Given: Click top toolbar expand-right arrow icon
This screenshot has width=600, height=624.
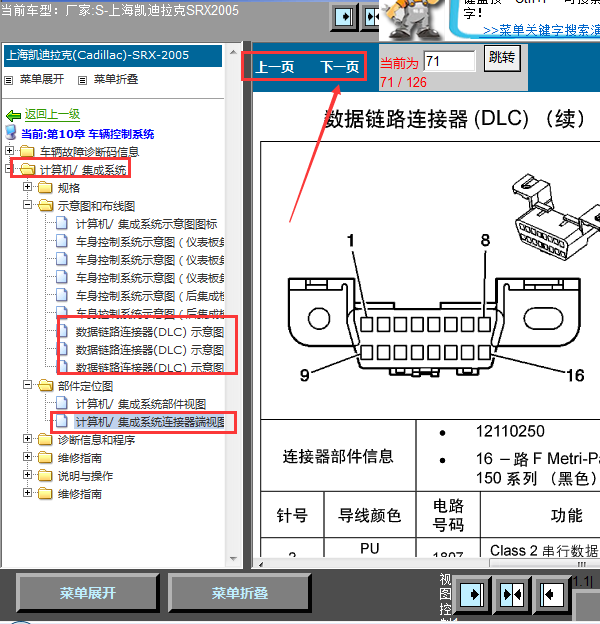Looking at the screenshot, I should point(343,17).
